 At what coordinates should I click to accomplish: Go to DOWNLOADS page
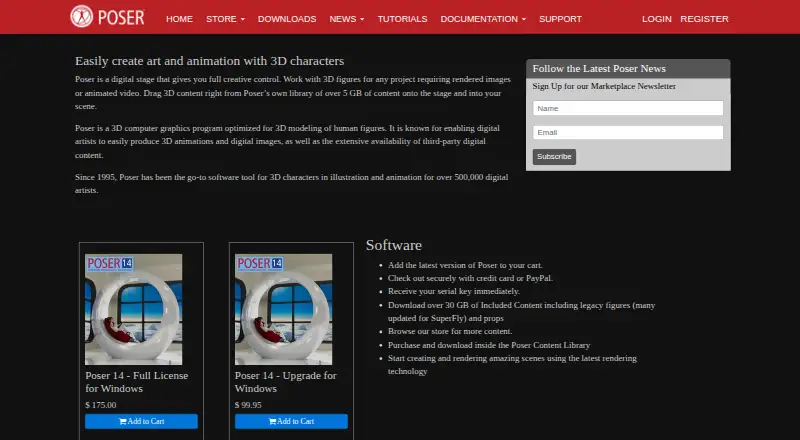[287, 19]
